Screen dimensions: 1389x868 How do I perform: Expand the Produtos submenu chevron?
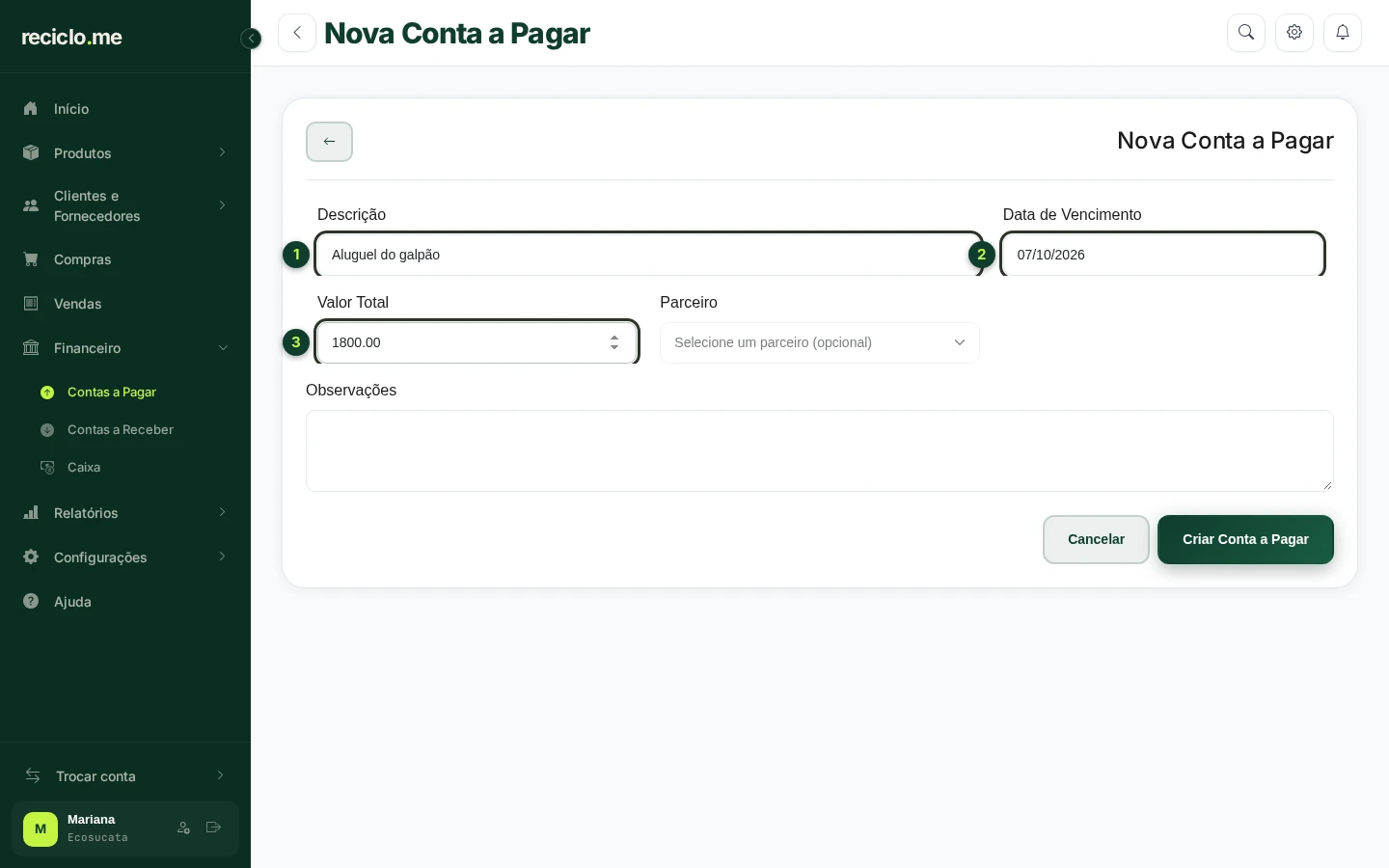pyautogui.click(x=222, y=152)
